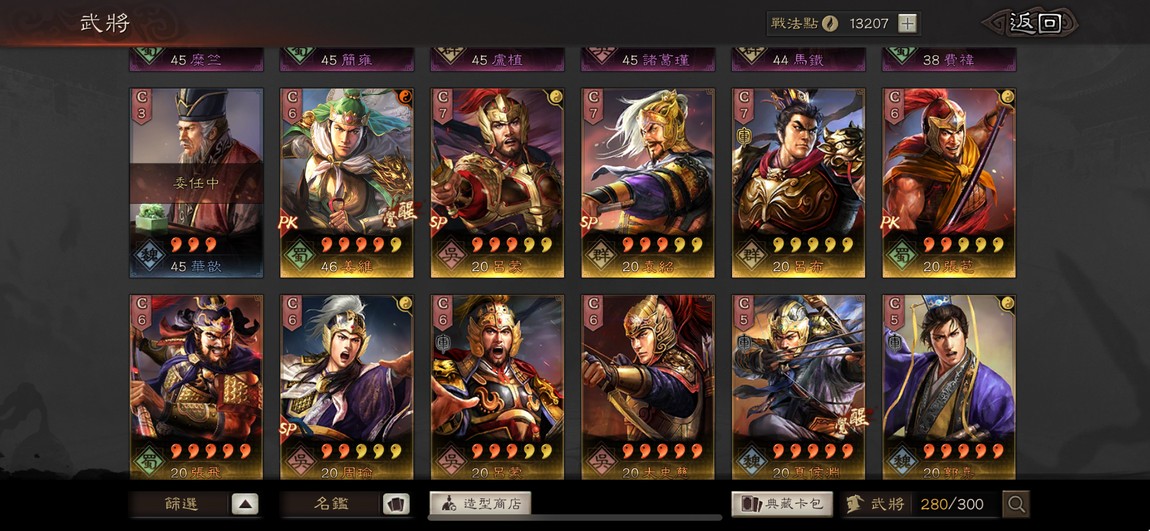Select the 張飛 general card

(x=197, y=387)
